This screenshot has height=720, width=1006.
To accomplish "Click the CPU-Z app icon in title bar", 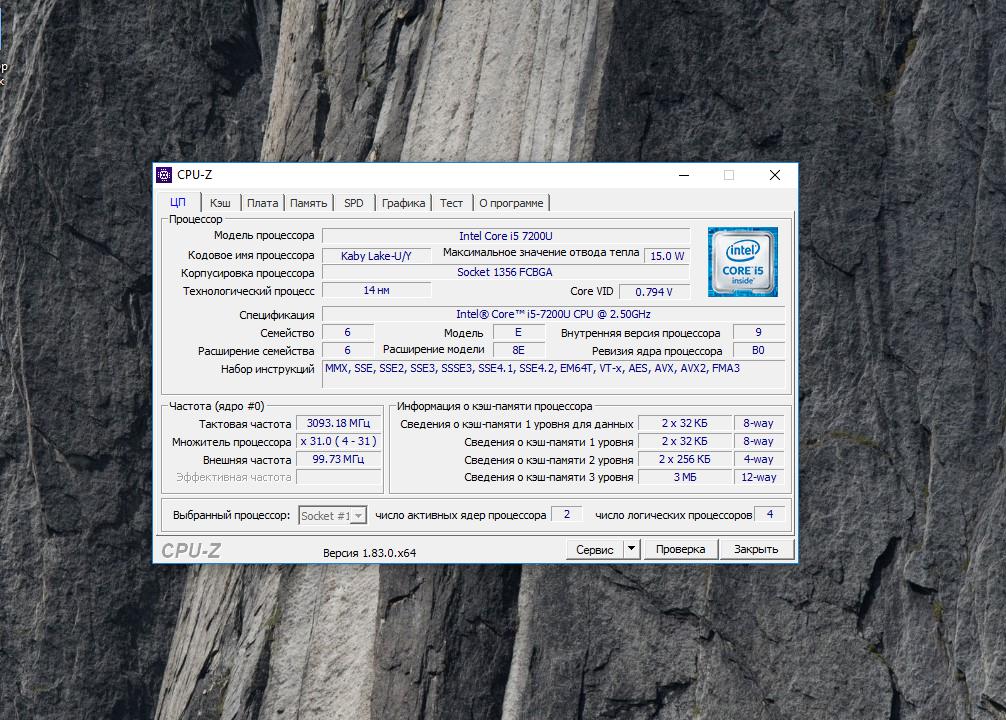I will pyautogui.click(x=164, y=175).
